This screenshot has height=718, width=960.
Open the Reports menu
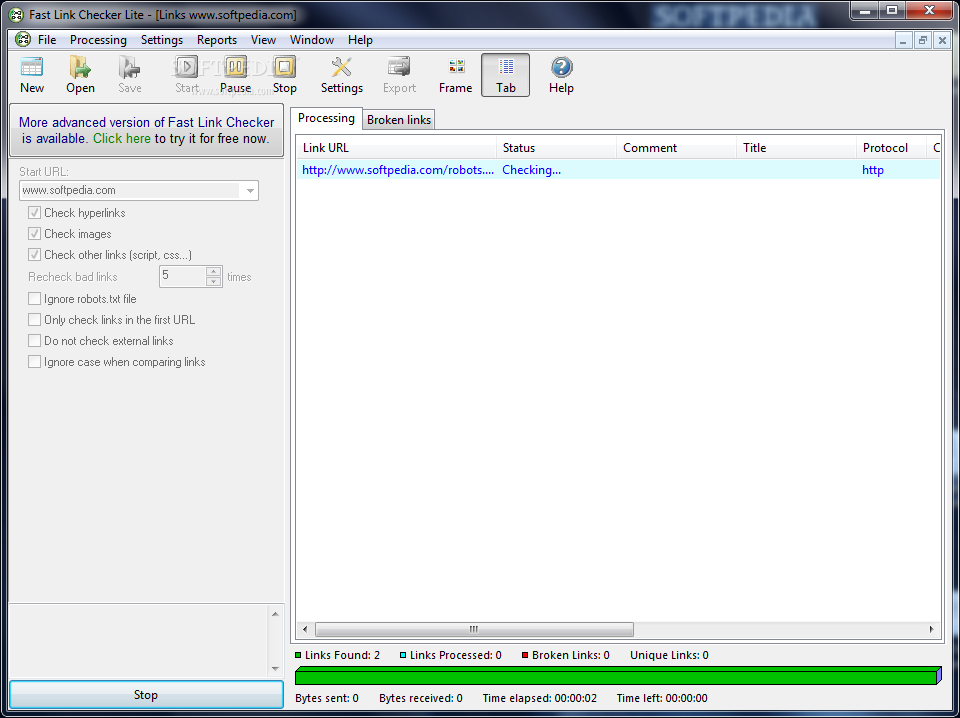click(217, 40)
